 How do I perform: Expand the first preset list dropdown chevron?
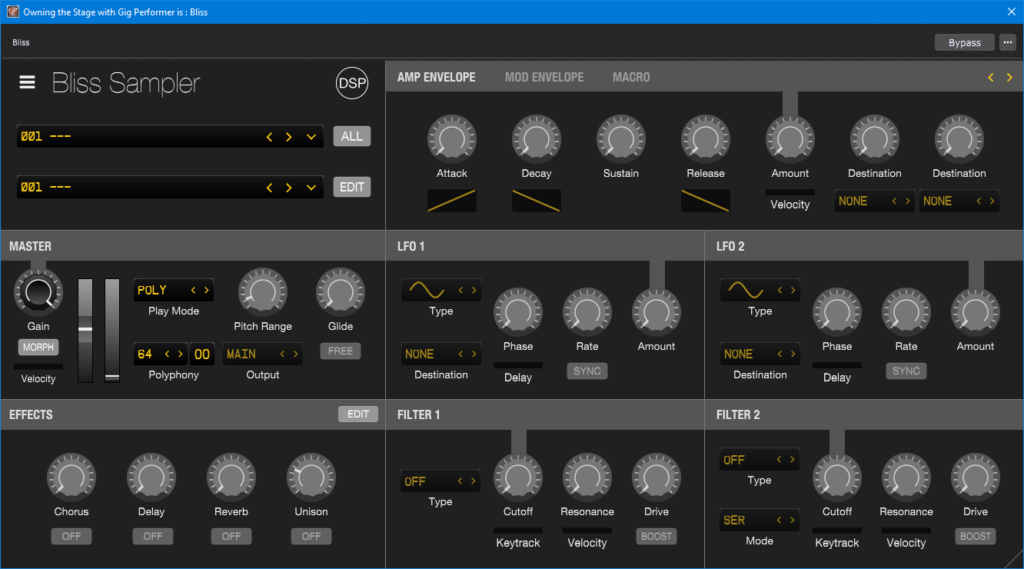[312, 137]
